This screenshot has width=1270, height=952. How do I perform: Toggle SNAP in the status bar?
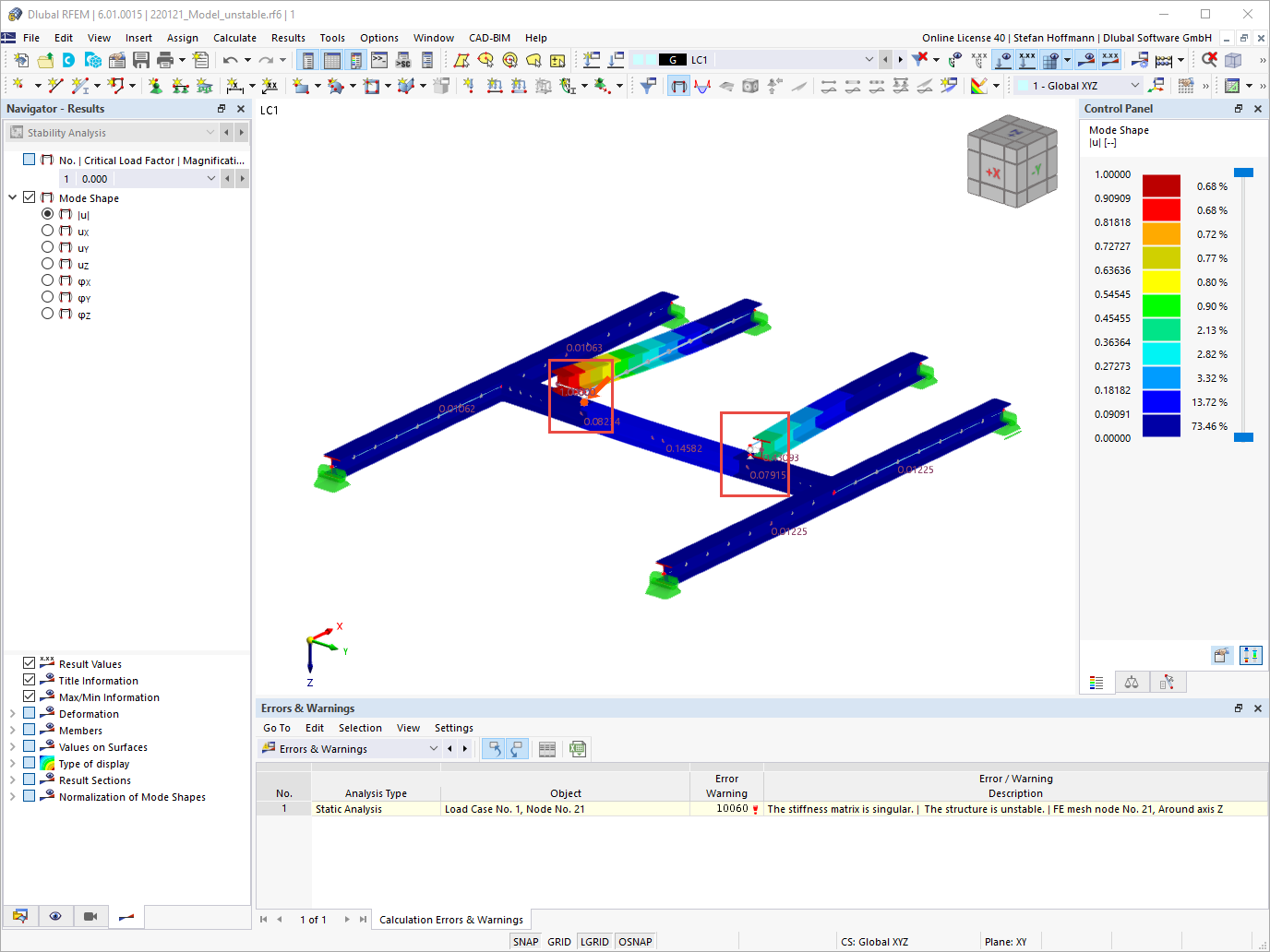525,942
